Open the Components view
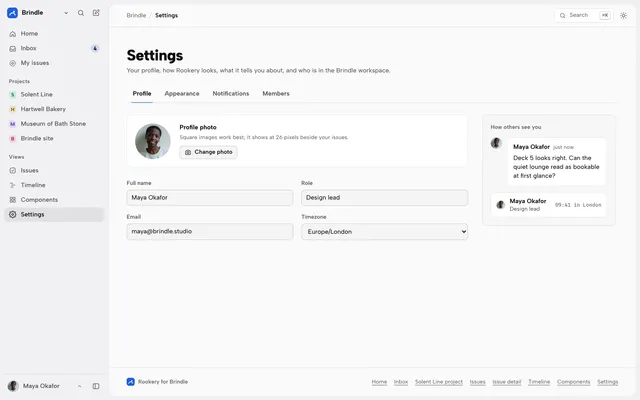The width and height of the screenshot is (640, 400). (54, 200)
